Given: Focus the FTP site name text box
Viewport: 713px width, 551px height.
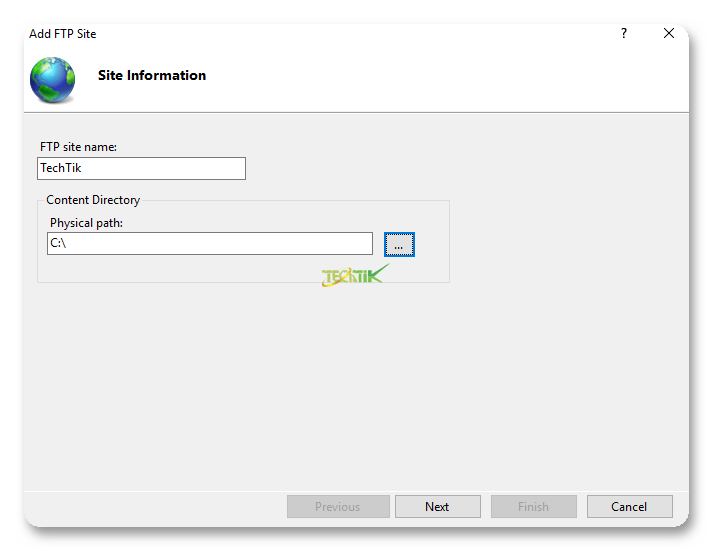Looking at the screenshot, I should coord(141,168).
